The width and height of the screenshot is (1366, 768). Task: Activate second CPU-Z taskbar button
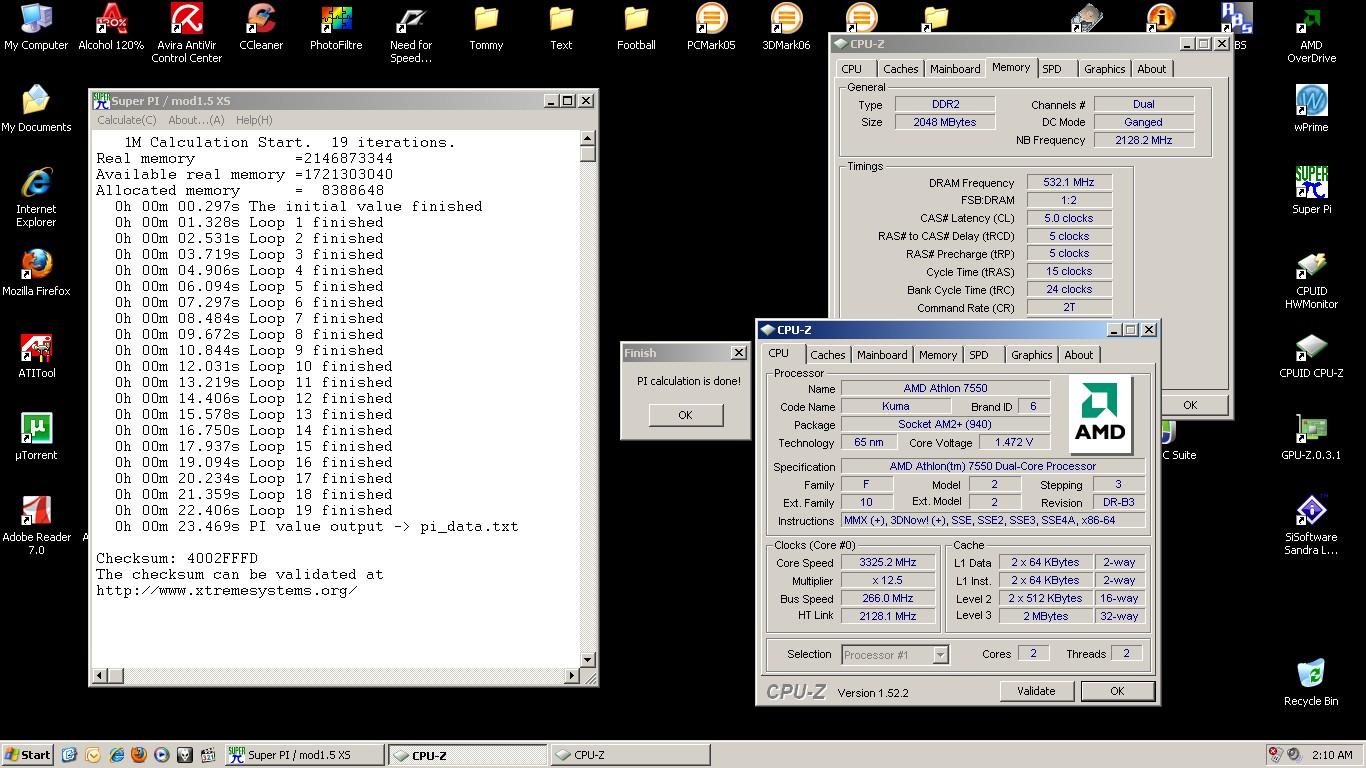(x=630, y=755)
